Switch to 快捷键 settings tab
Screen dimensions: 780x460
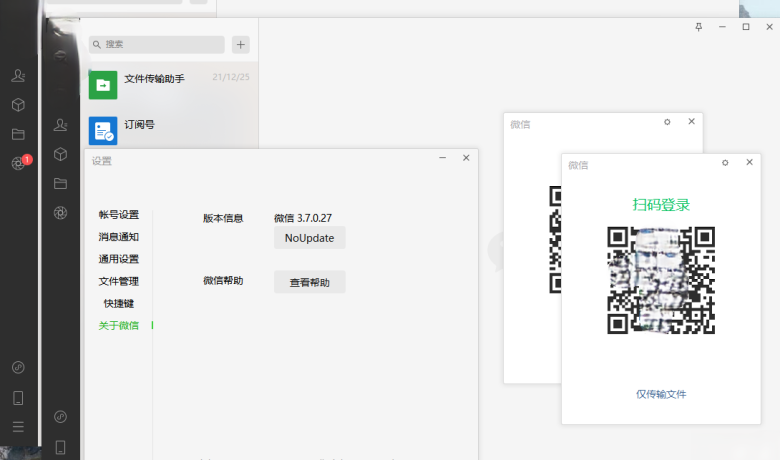click(x=118, y=303)
